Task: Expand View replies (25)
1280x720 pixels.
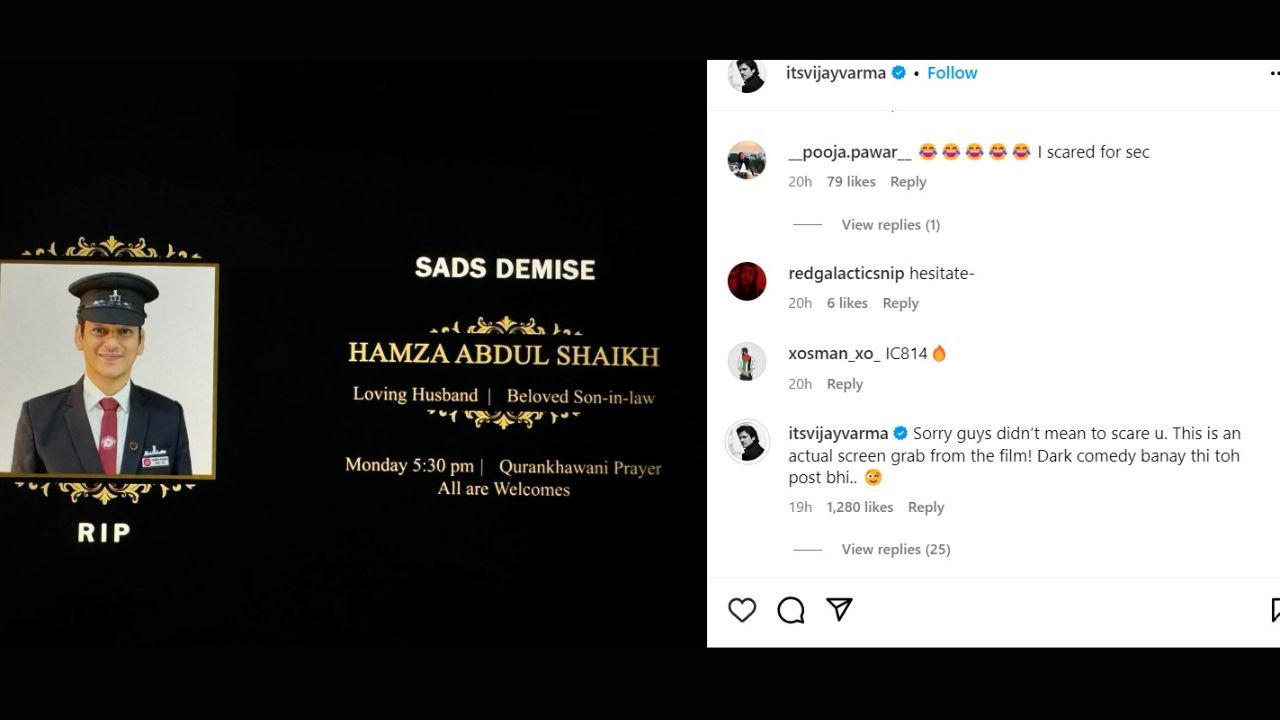Action: click(896, 549)
